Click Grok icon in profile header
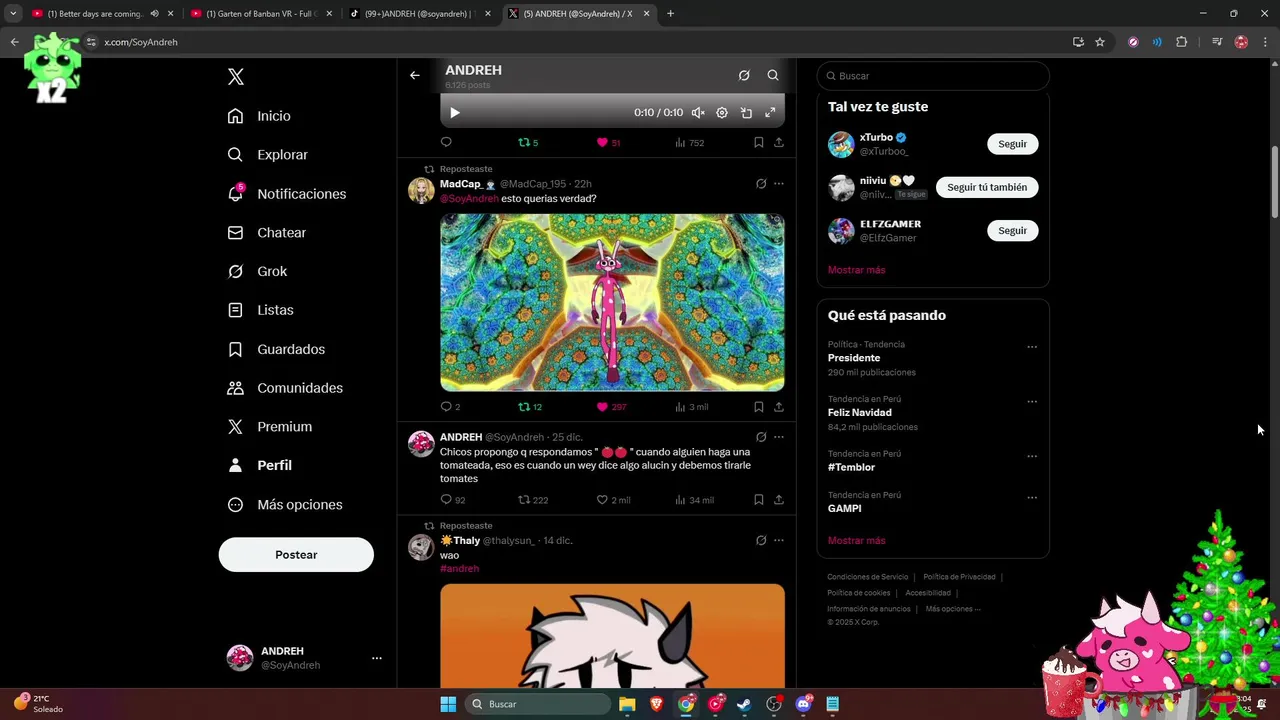Screen dimensions: 1280x720 744,75
